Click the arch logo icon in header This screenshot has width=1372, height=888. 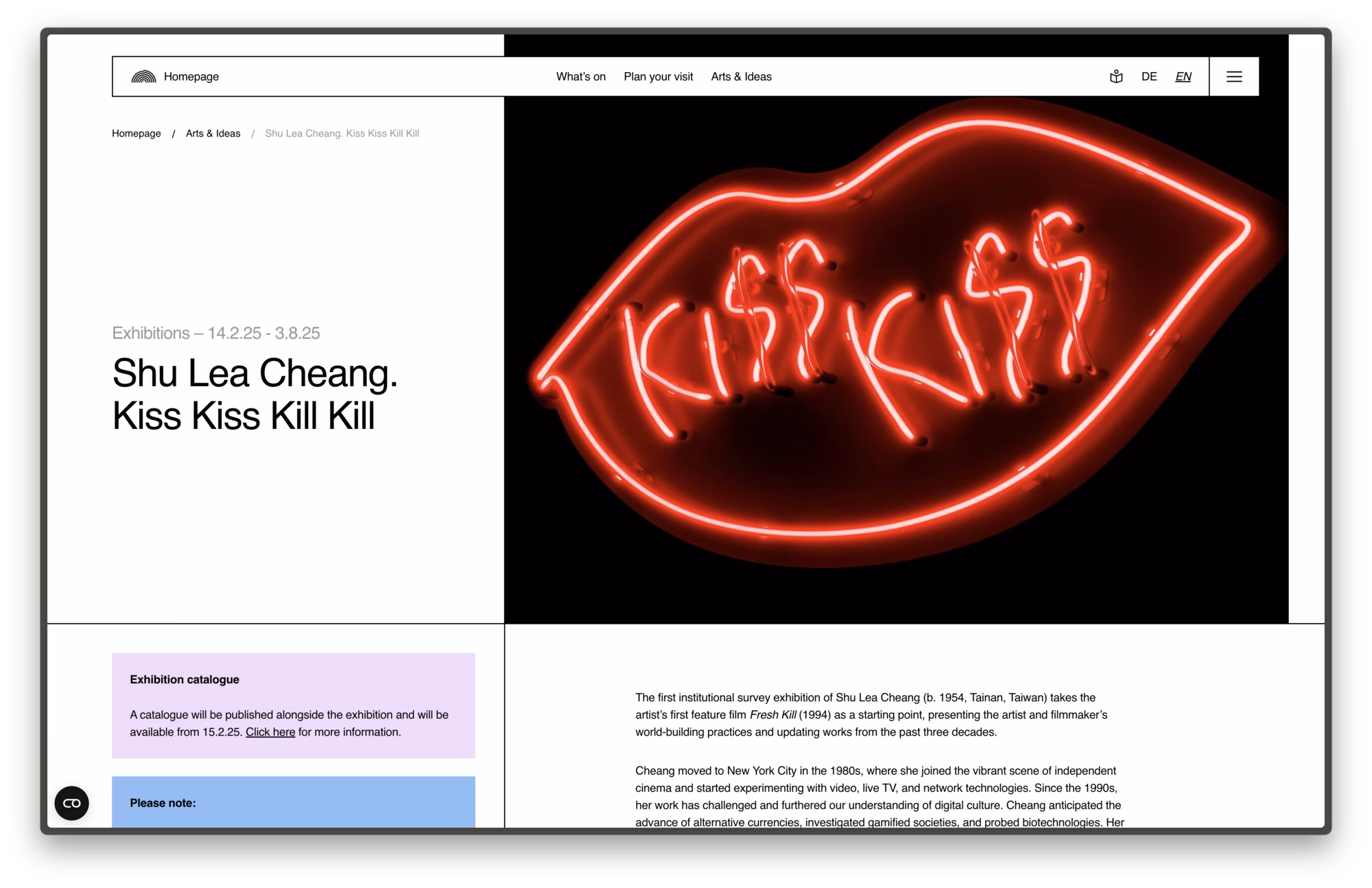[x=144, y=77]
